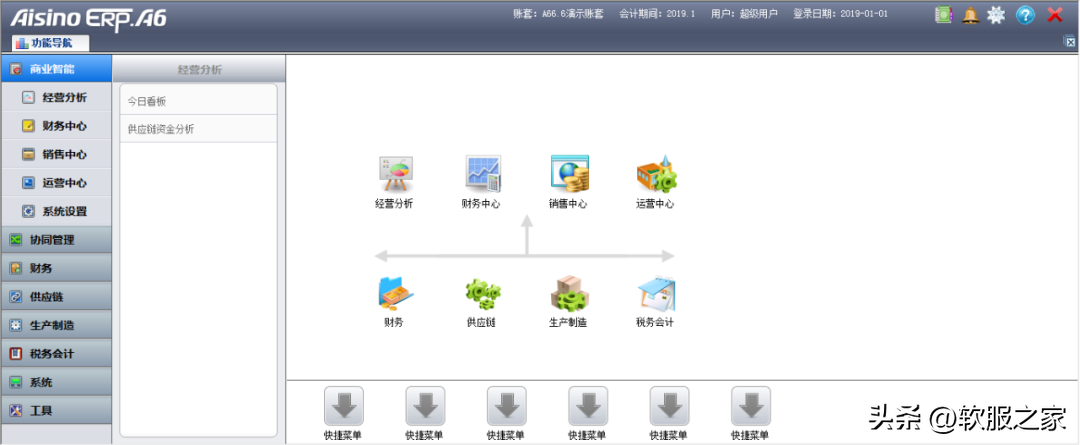The width and height of the screenshot is (1080, 445).
Task: Open the 财务中心 chart icon in diagram
Action: coord(481,174)
